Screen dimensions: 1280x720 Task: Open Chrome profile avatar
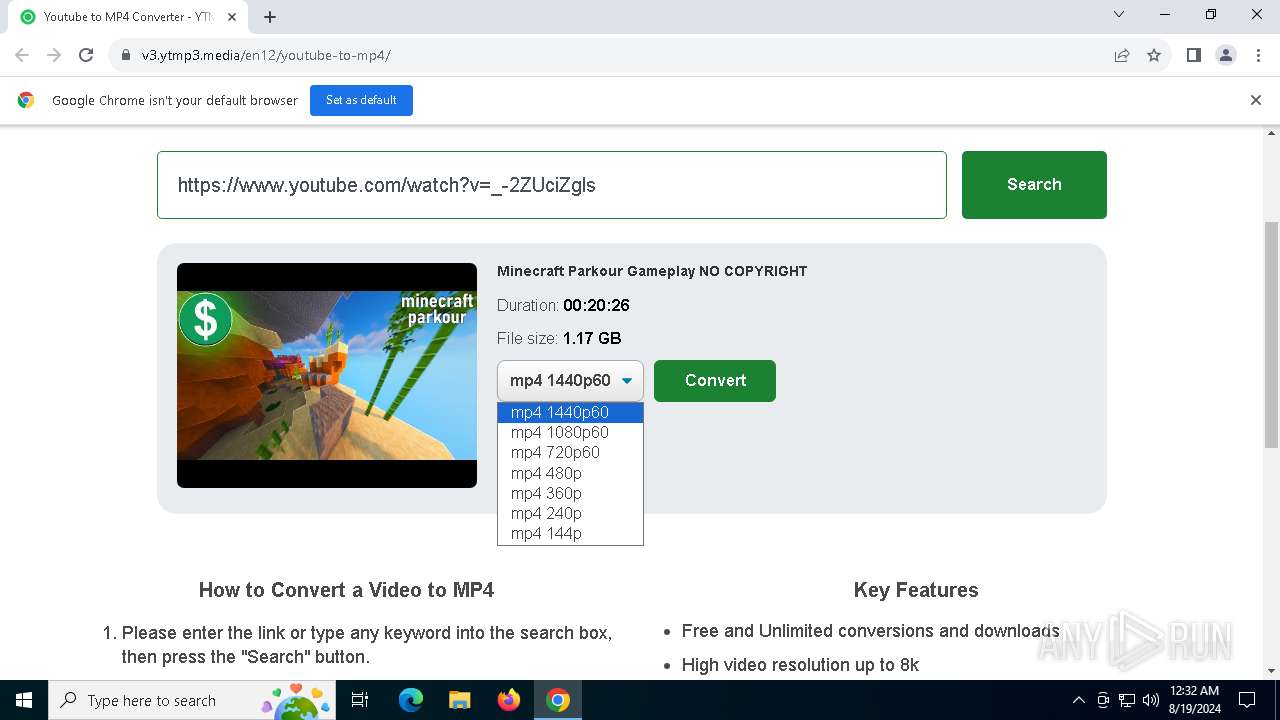pos(1226,55)
